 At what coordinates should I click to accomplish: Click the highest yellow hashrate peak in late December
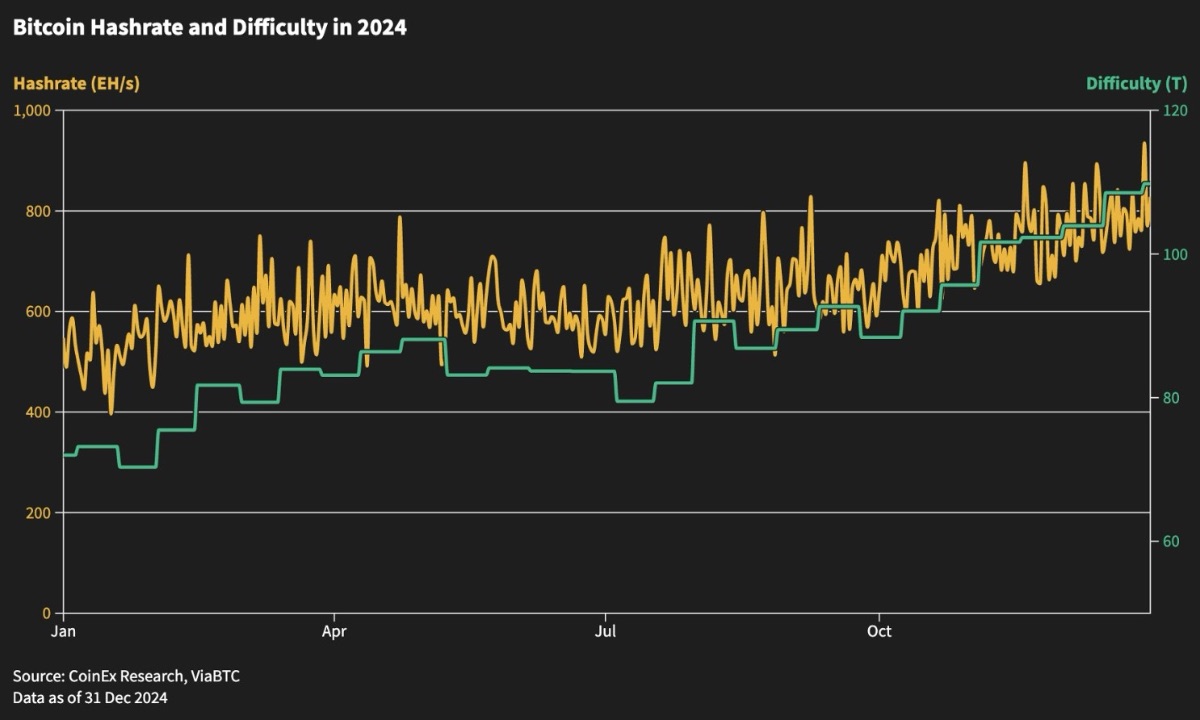tap(1144, 144)
